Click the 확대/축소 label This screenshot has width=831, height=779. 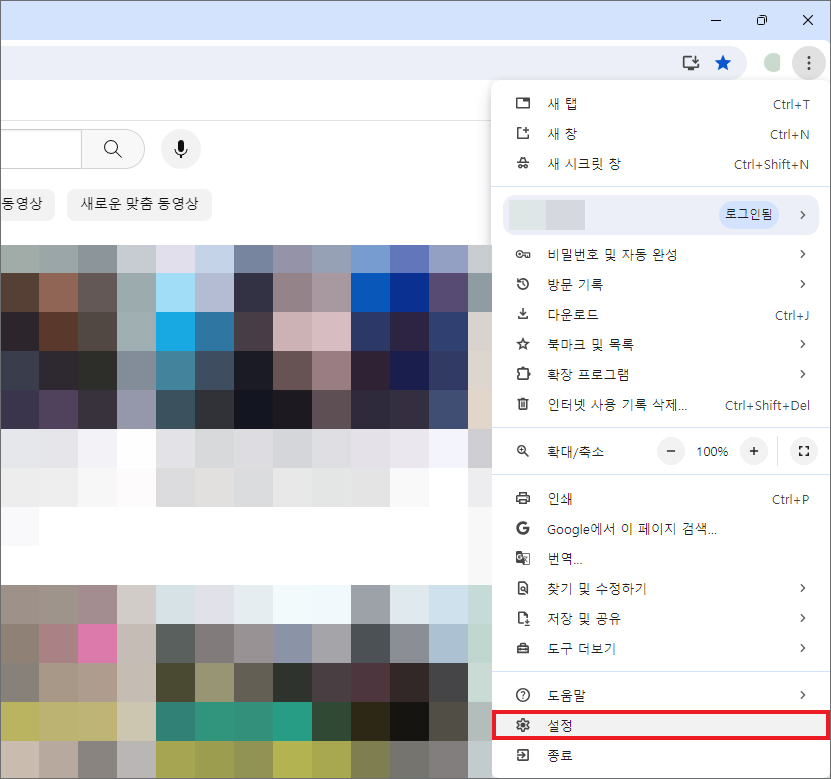click(x=575, y=452)
